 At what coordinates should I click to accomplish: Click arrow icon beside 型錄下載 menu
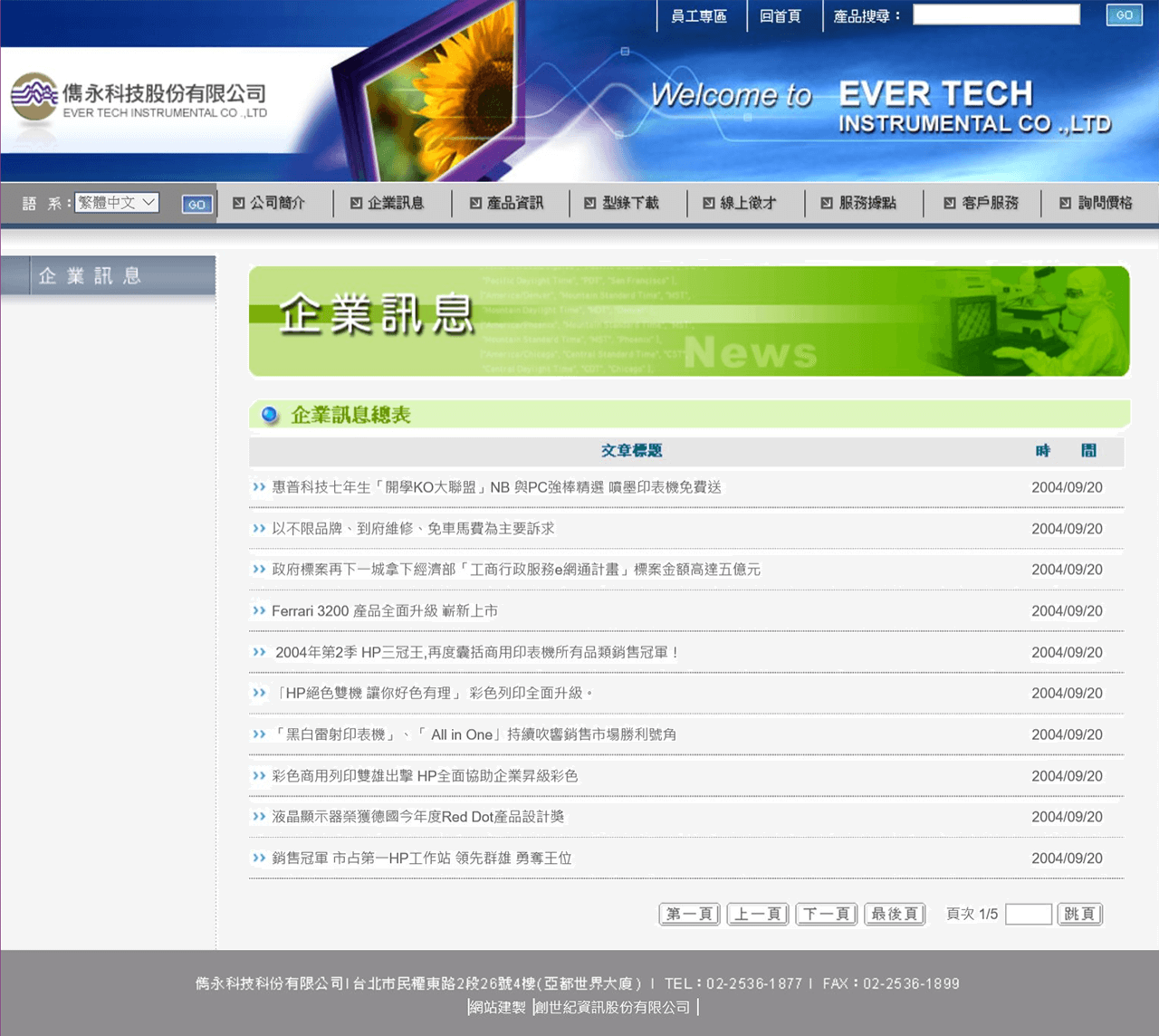(589, 204)
